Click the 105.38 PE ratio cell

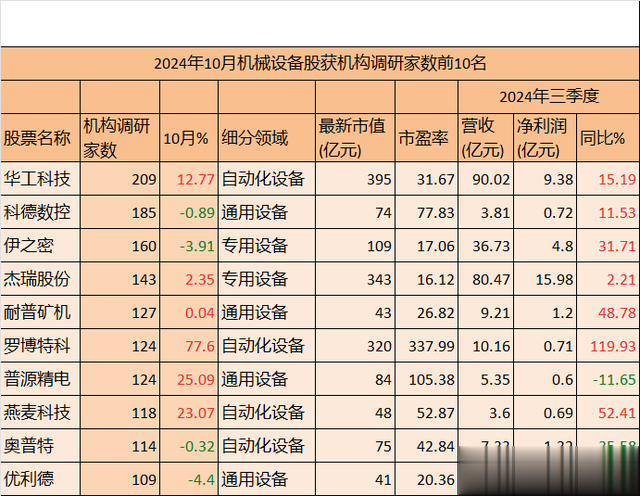click(427, 379)
